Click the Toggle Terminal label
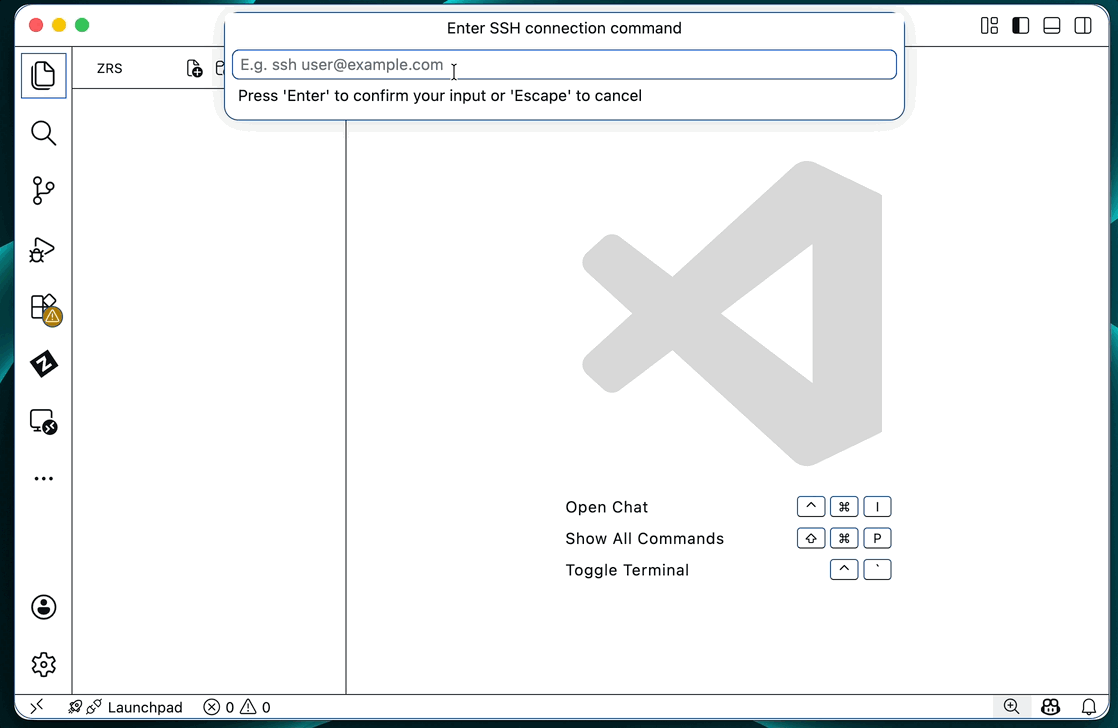Screen dimensions: 1118x728 click(x=627, y=570)
